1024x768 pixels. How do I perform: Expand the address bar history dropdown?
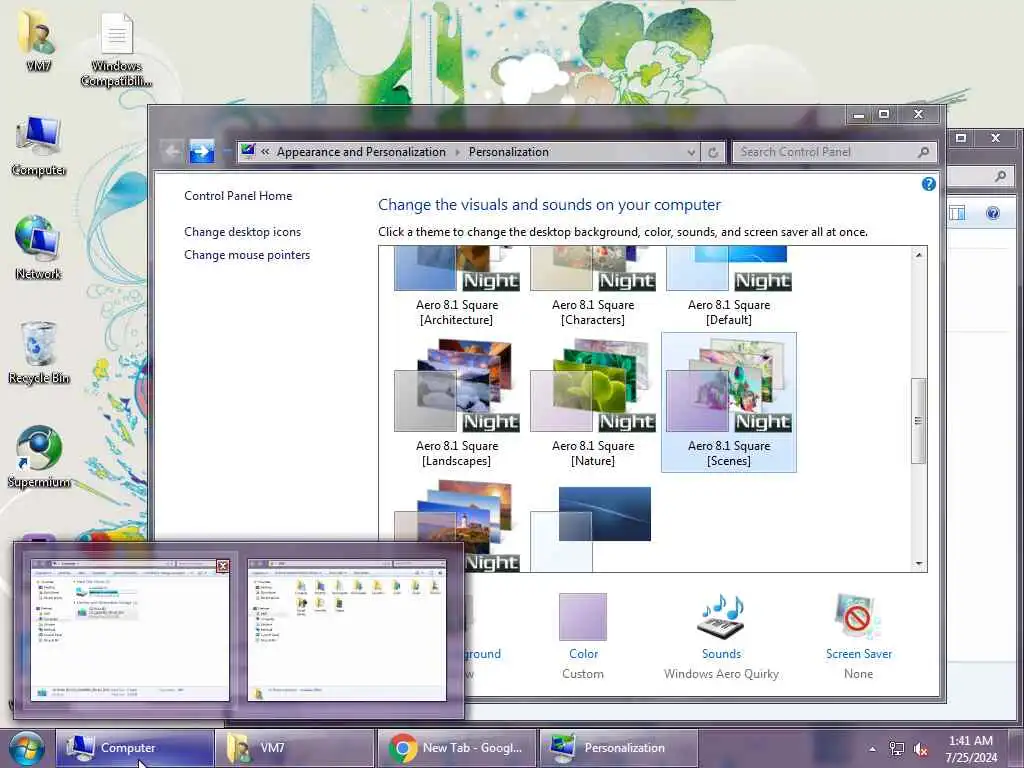(x=691, y=153)
